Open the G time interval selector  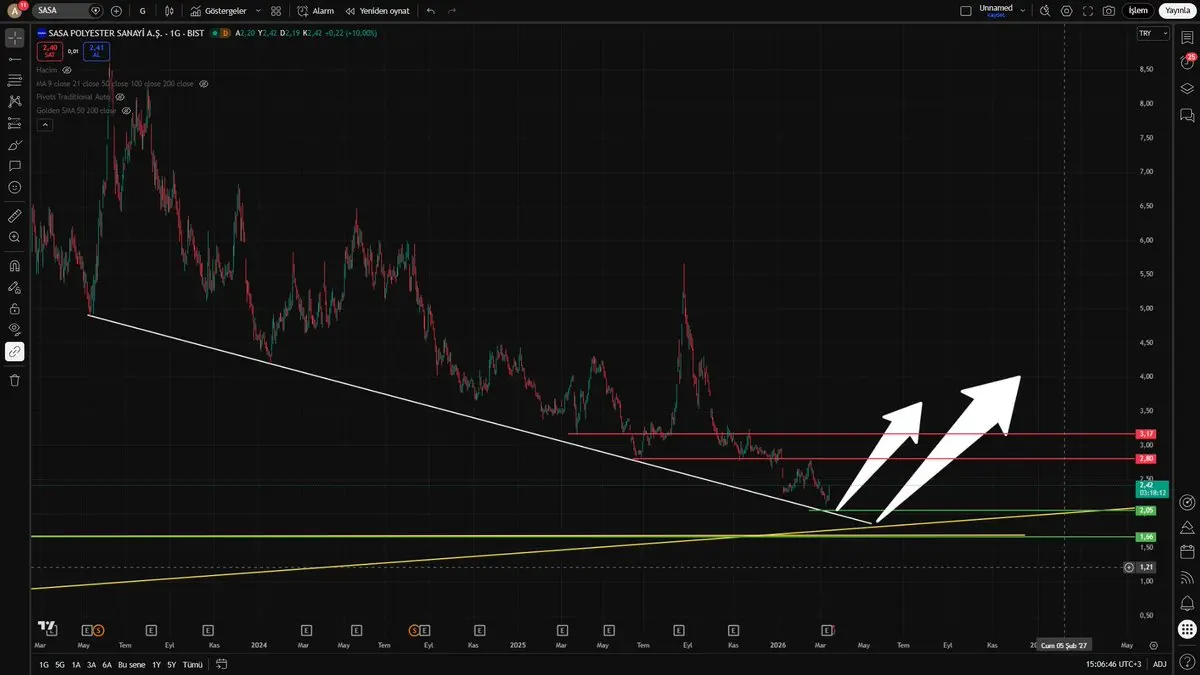[142, 10]
